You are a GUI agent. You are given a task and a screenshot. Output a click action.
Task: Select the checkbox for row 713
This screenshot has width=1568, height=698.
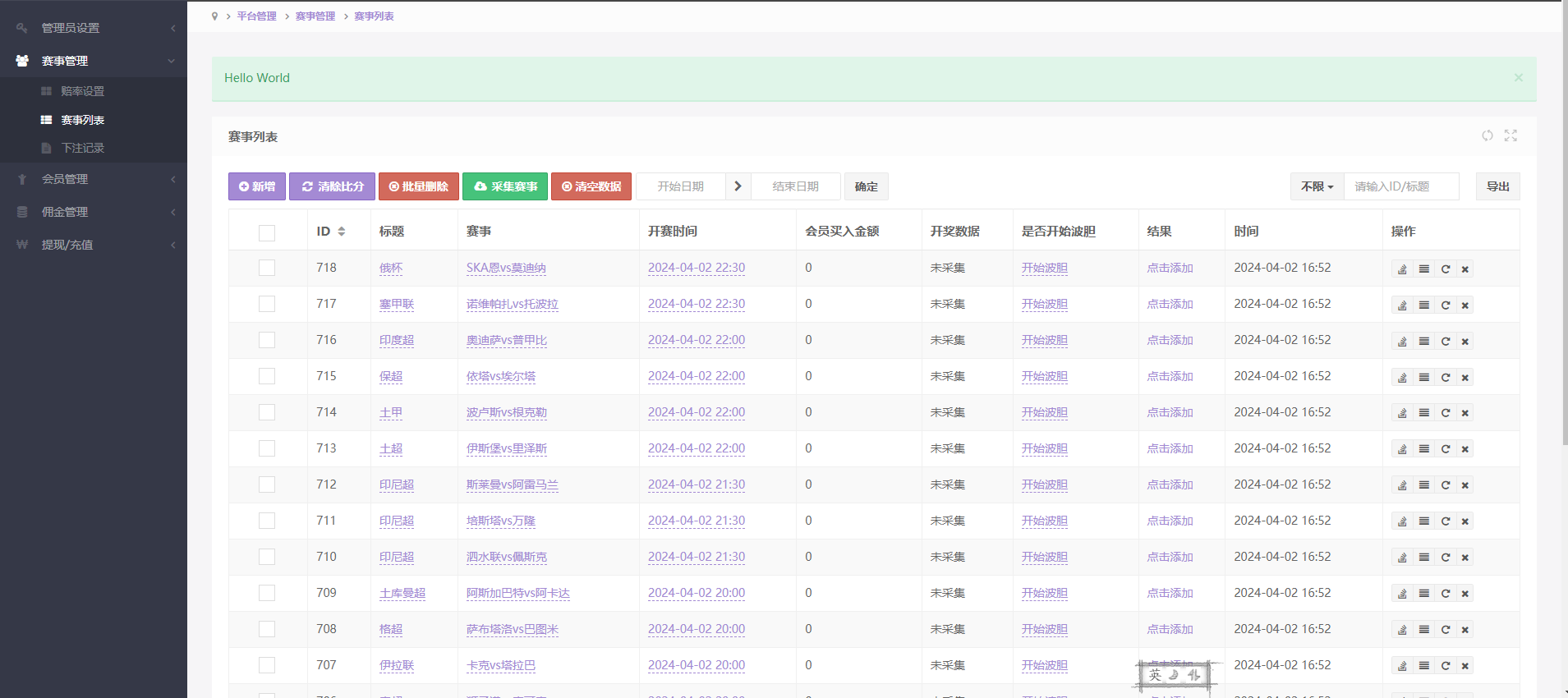[267, 448]
